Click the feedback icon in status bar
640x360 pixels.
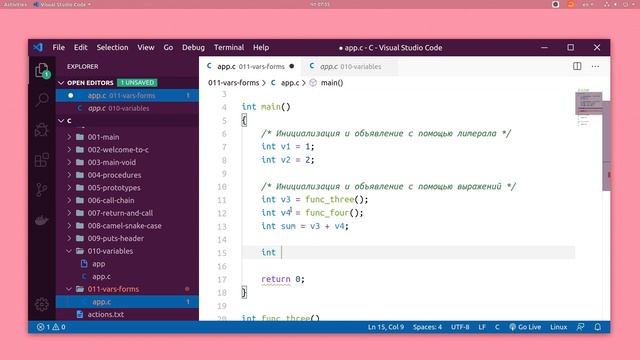(x=580, y=327)
